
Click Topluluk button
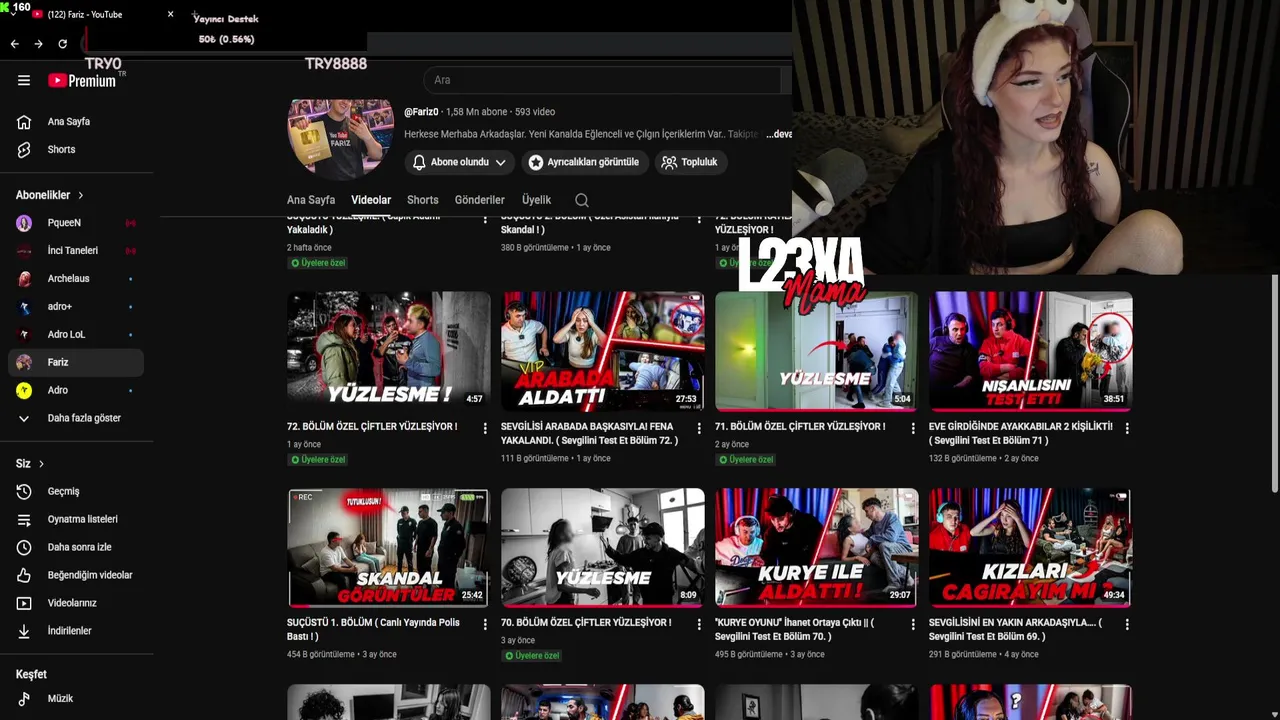(691, 162)
